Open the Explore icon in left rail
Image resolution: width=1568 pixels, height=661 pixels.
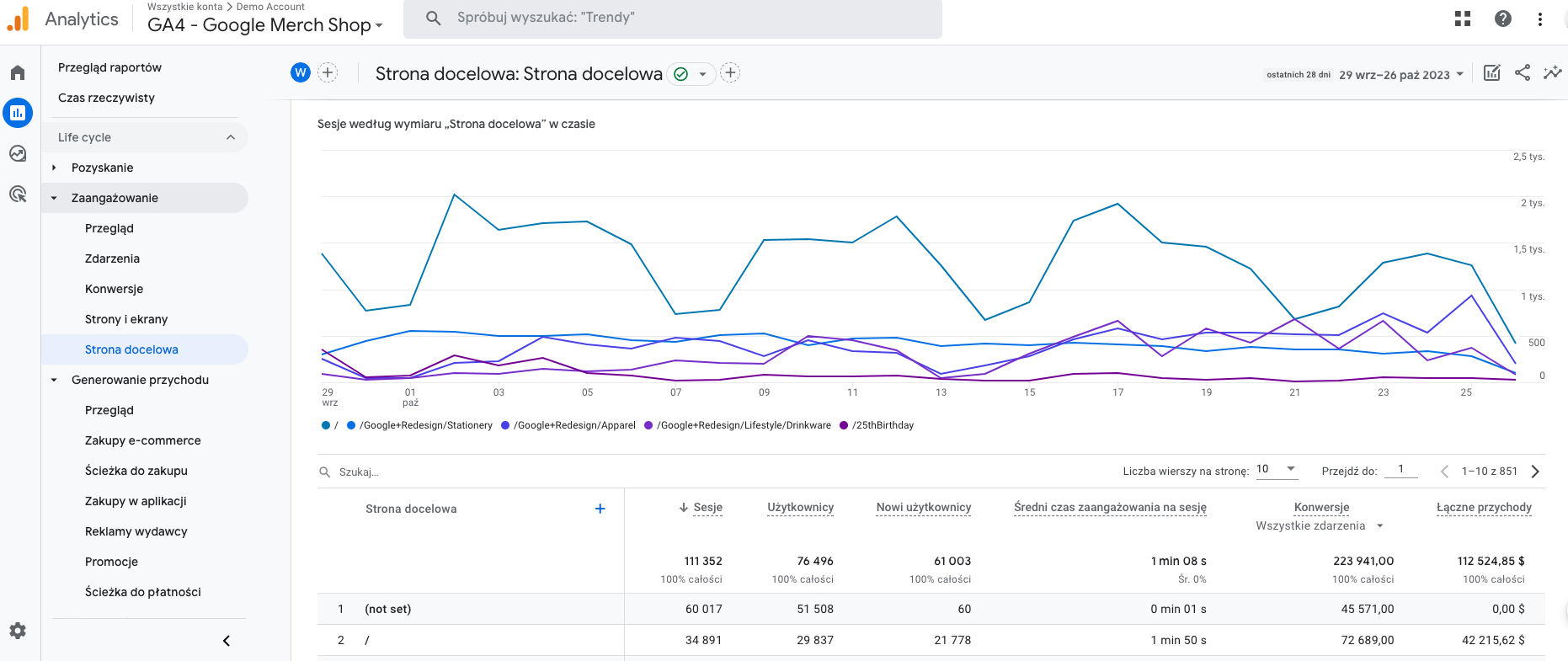pyautogui.click(x=18, y=153)
